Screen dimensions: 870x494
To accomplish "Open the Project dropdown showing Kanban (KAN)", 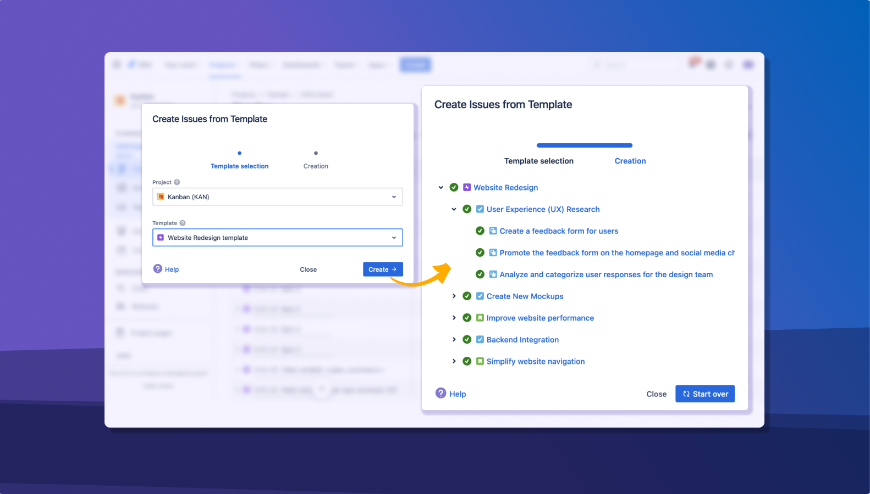I will 277,197.
